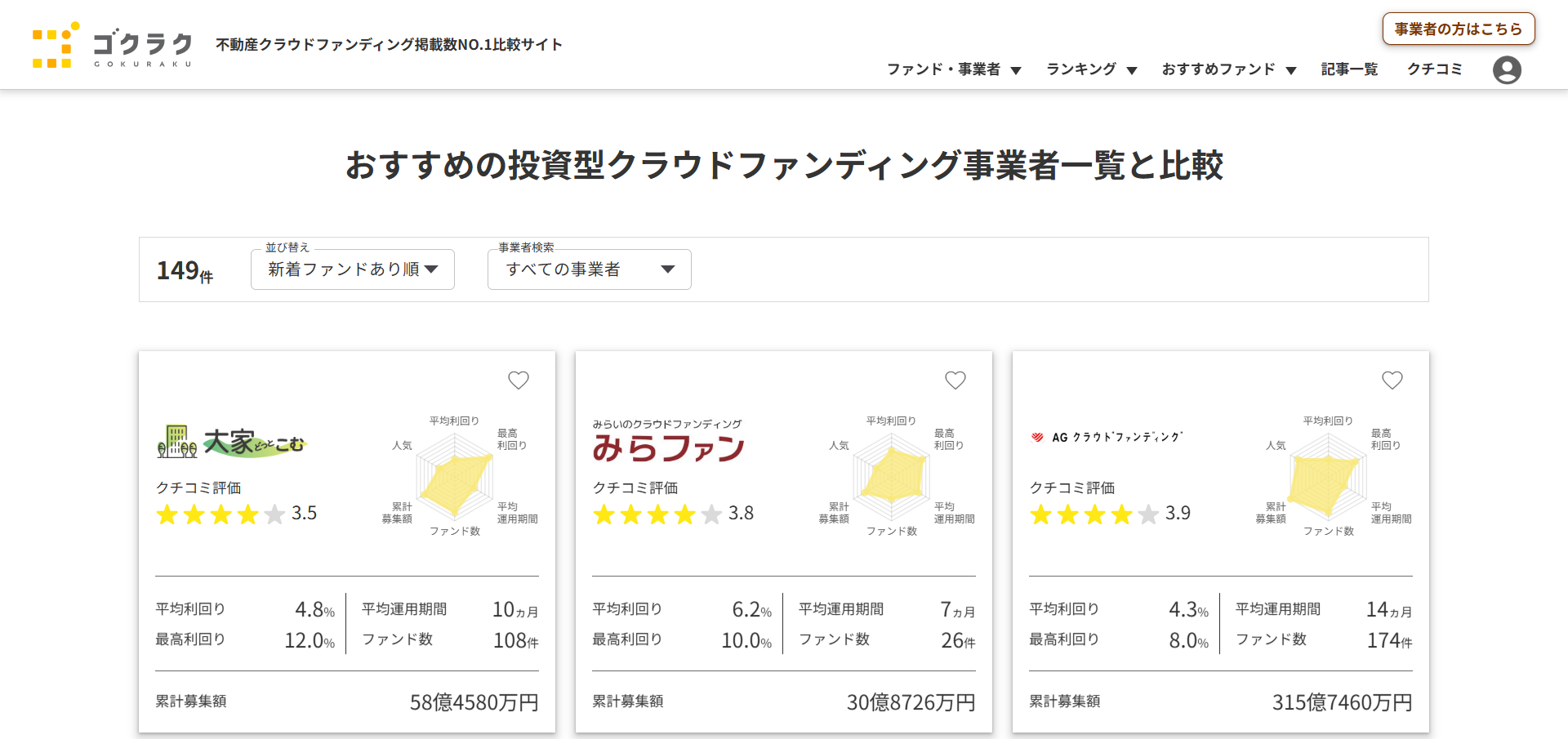This screenshot has width=1568, height=739.
Task: Click the 3.5 star rating on 大家どっとこむ
Action: pyautogui.click(x=236, y=514)
